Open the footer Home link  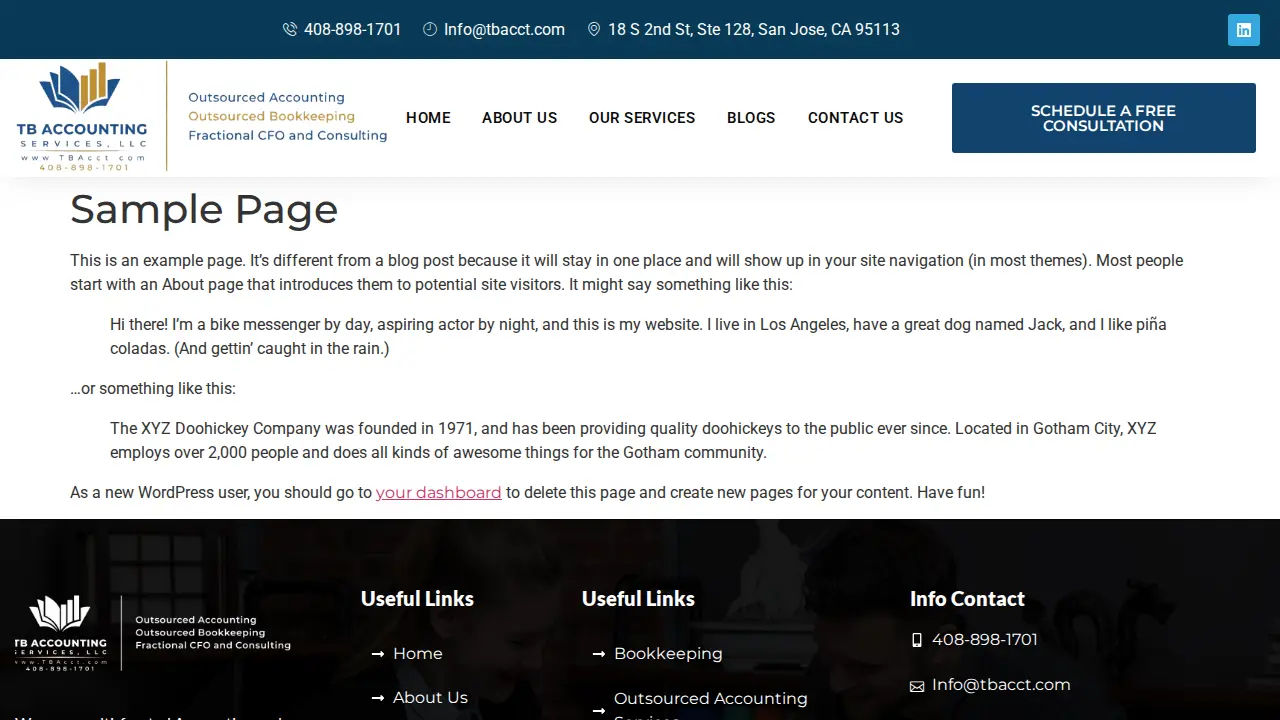(x=418, y=654)
